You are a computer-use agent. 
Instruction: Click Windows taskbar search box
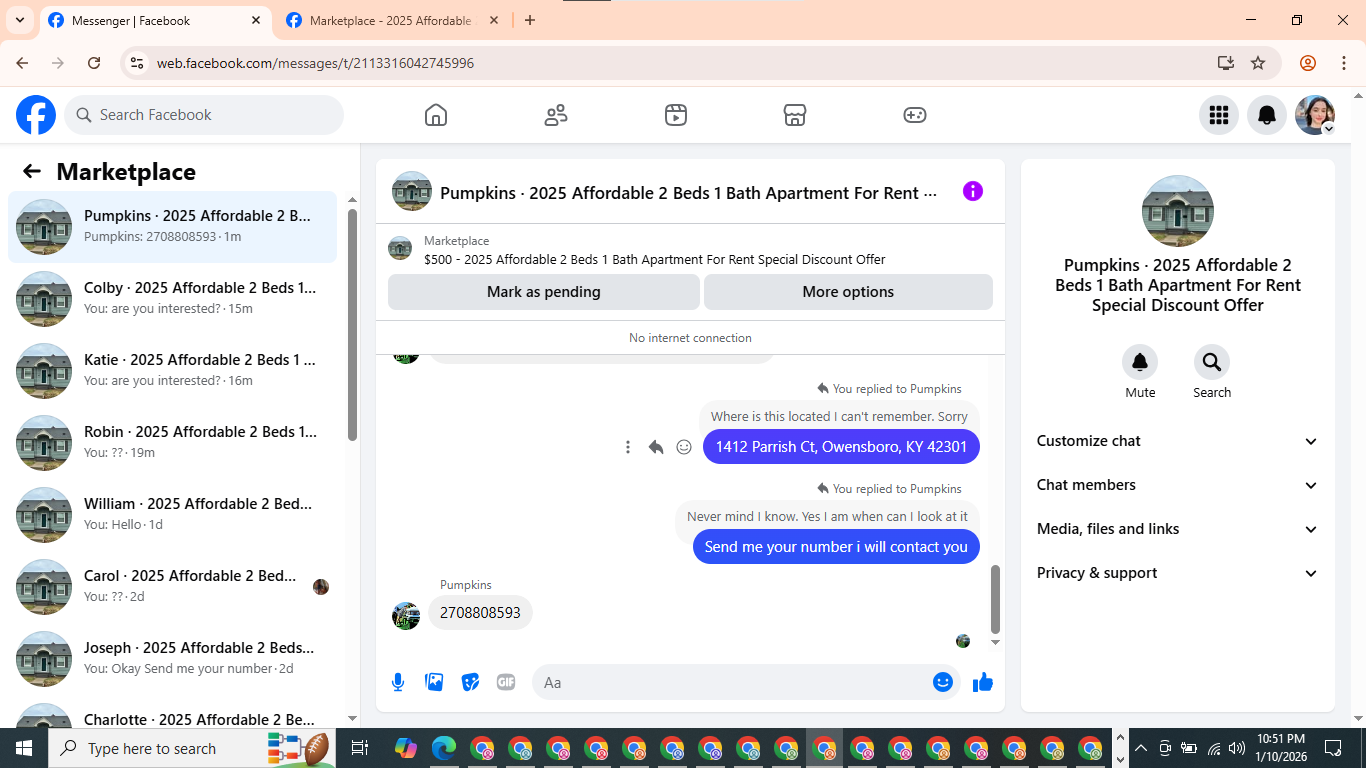click(x=193, y=748)
